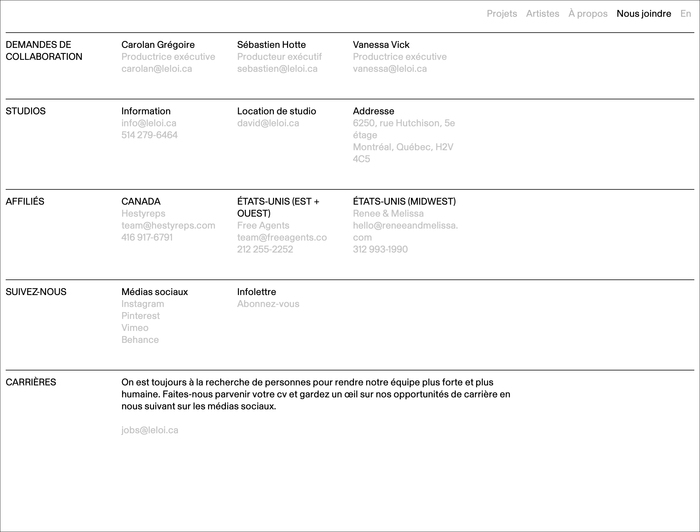This screenshot has height=532, width=700.
Task: Click info@leloi.ca under Information
Action: pos(149,123)
